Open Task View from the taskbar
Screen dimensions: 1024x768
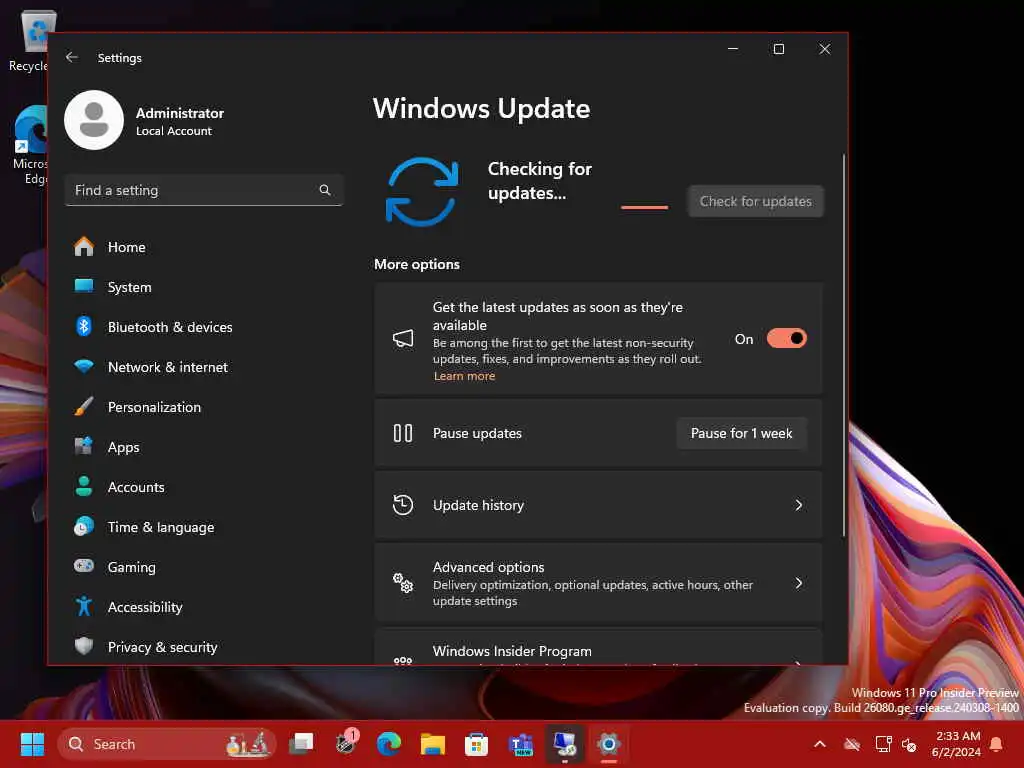pos(301,744)
